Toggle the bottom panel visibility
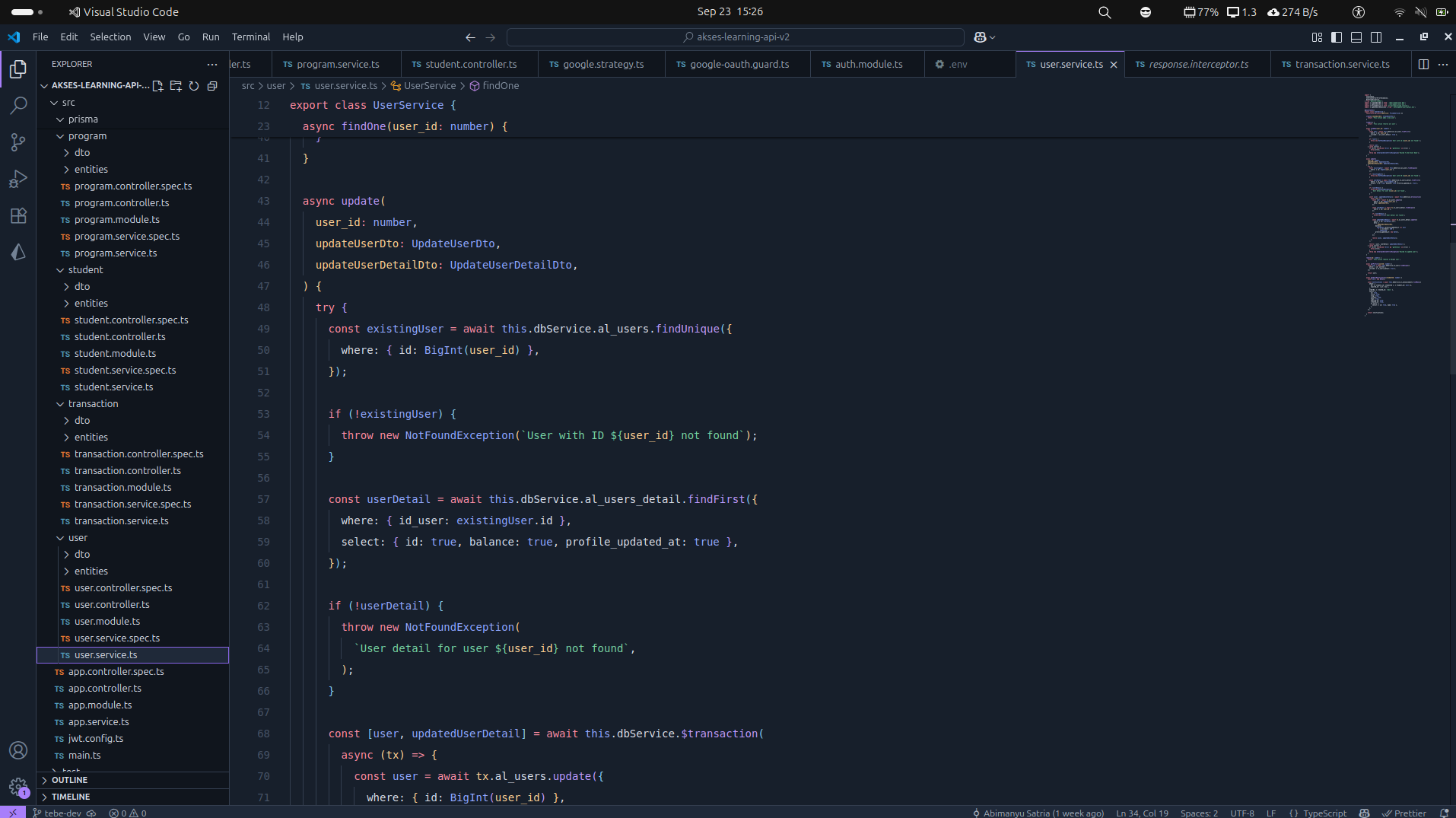This screenshot has height=818, width=1456. coord(1356,37)
